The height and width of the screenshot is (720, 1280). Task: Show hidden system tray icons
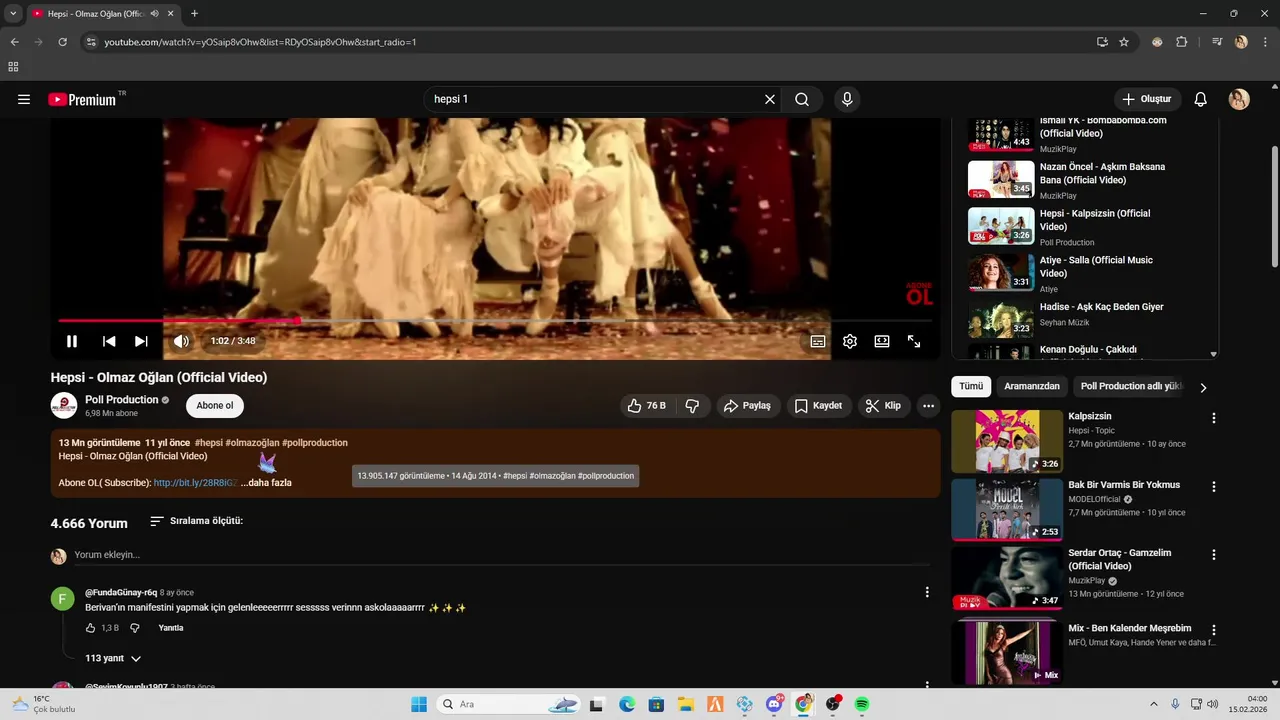tap(1154, 704)
